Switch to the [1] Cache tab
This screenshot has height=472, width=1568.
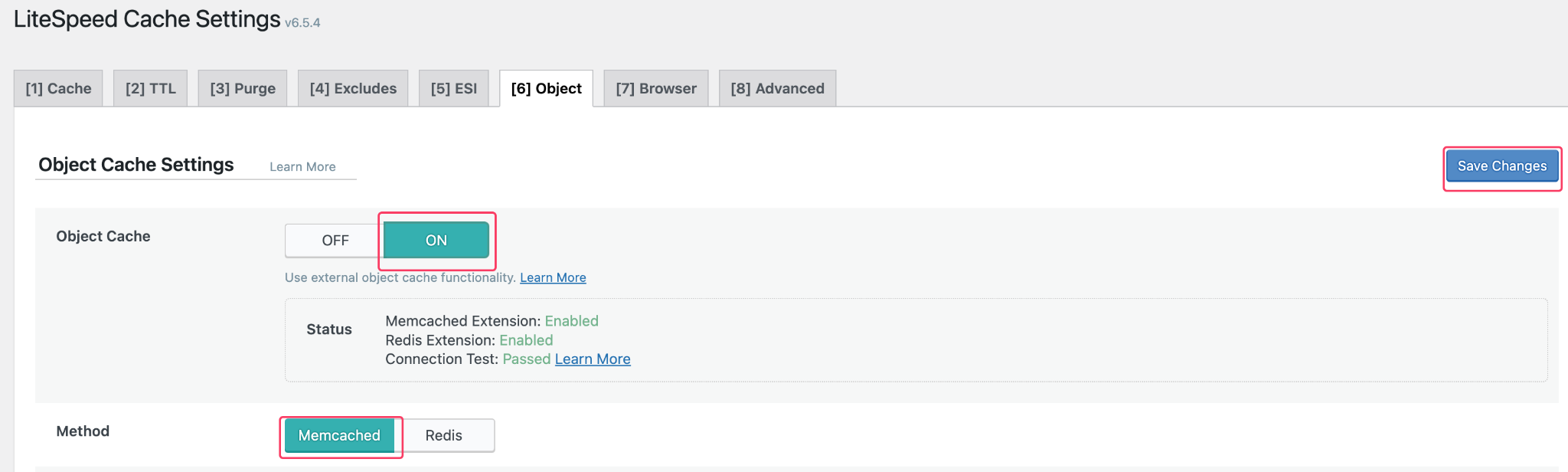coord(58,89)
